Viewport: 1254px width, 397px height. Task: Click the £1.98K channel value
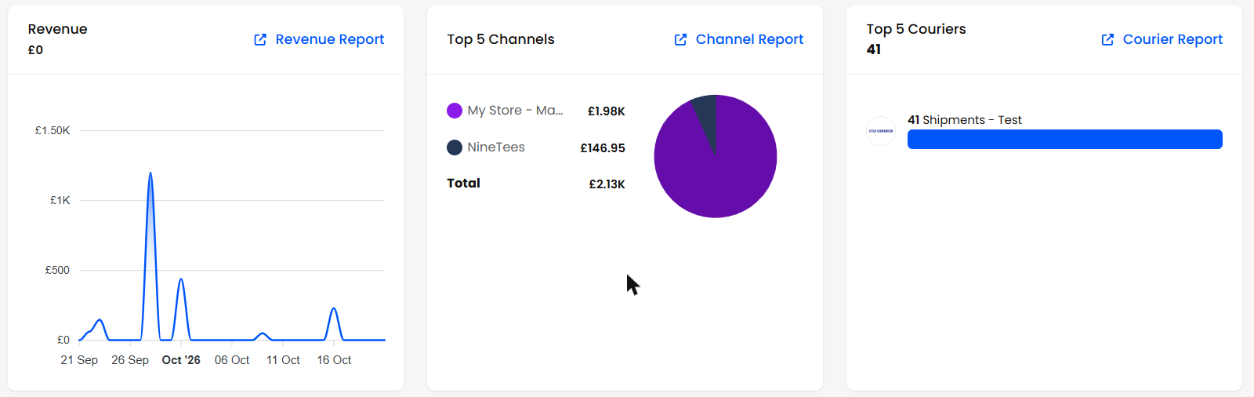tap(606, 111)
